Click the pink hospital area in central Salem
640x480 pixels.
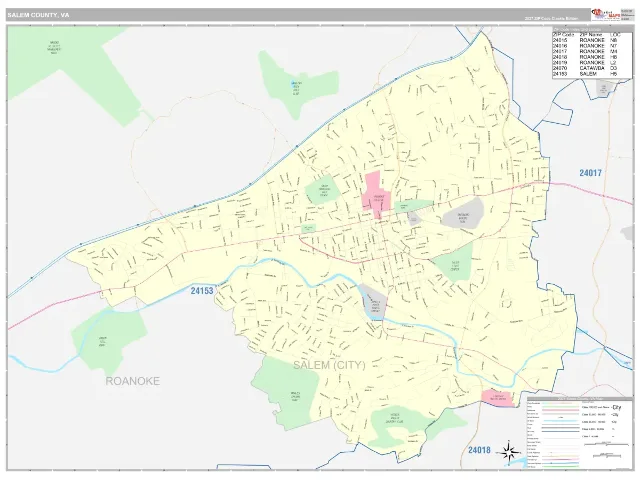pyautogui.click(x=376, y=195)
